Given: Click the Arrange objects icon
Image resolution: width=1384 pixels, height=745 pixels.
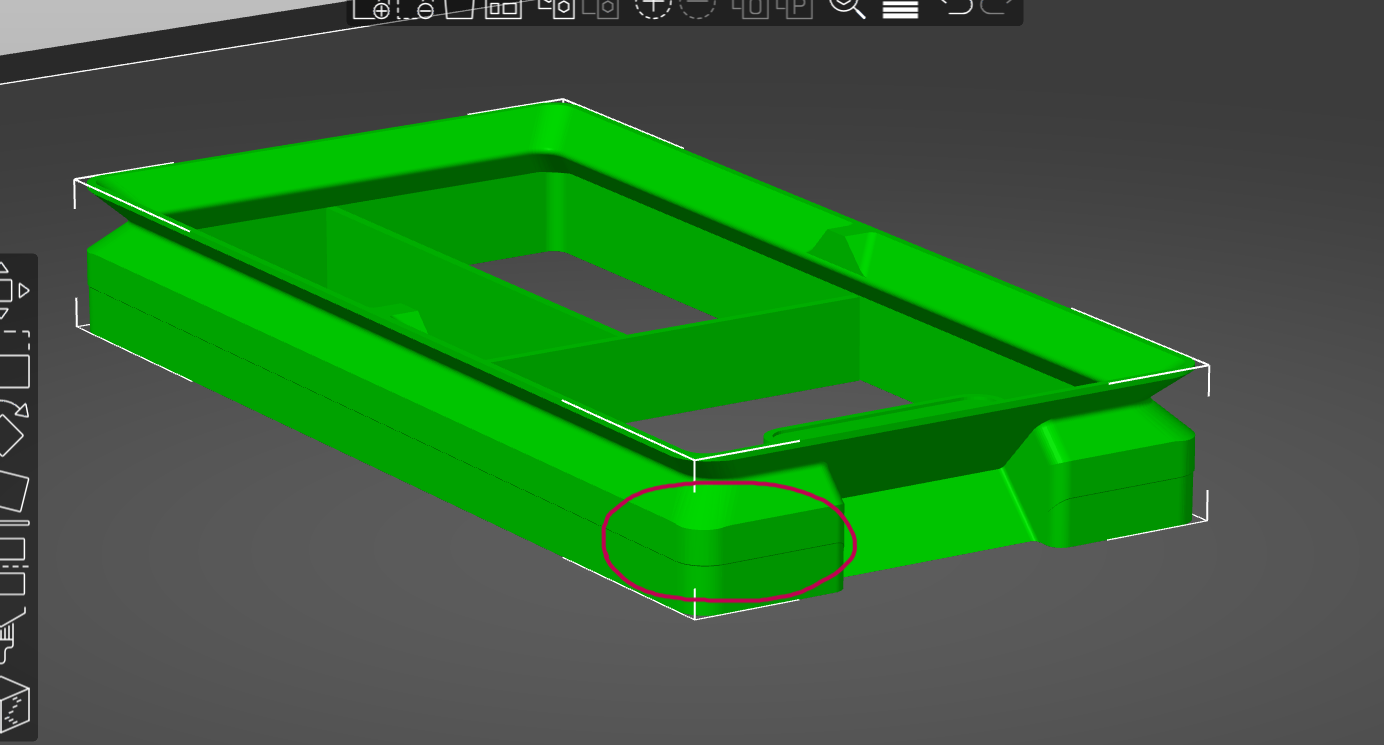Looking at the screenshot, I should [502, 8].
